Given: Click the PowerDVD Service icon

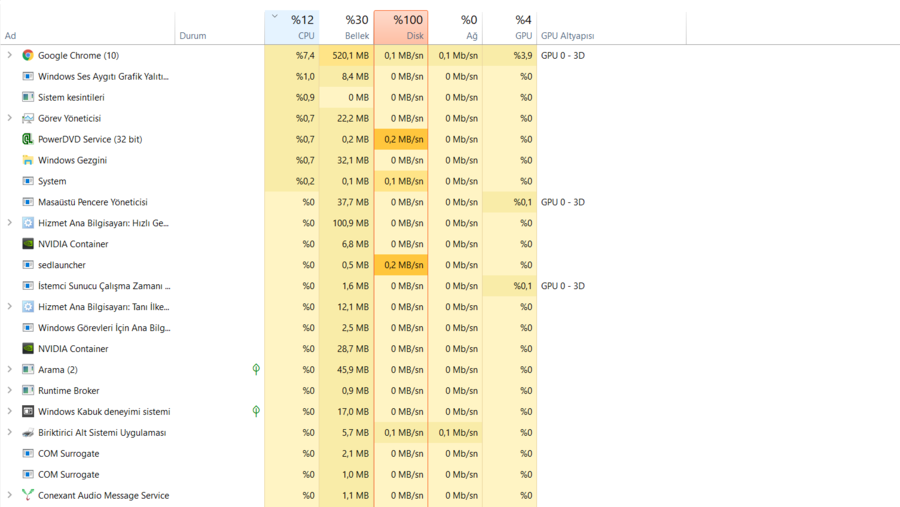Looking at the screenshot, I should 28,139.
